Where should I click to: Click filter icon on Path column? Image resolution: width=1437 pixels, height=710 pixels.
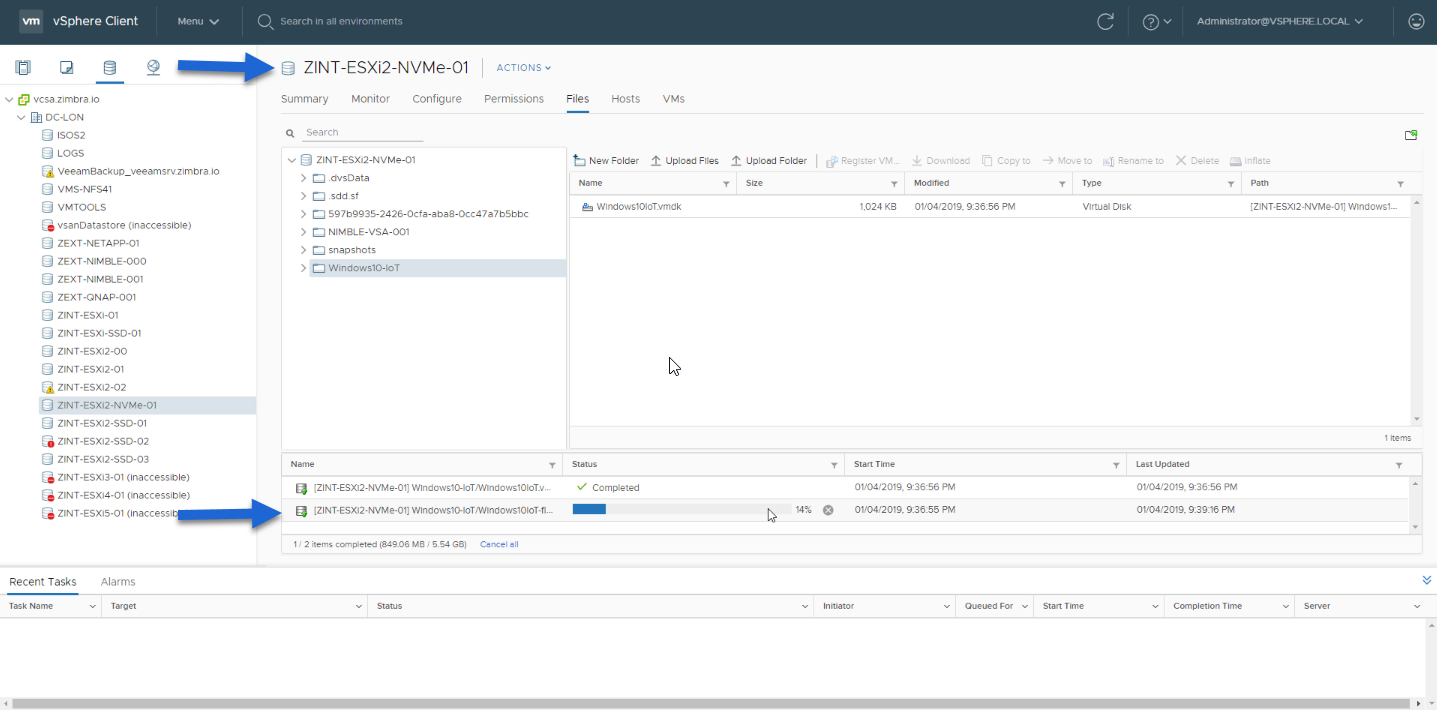pos(1400,184)
